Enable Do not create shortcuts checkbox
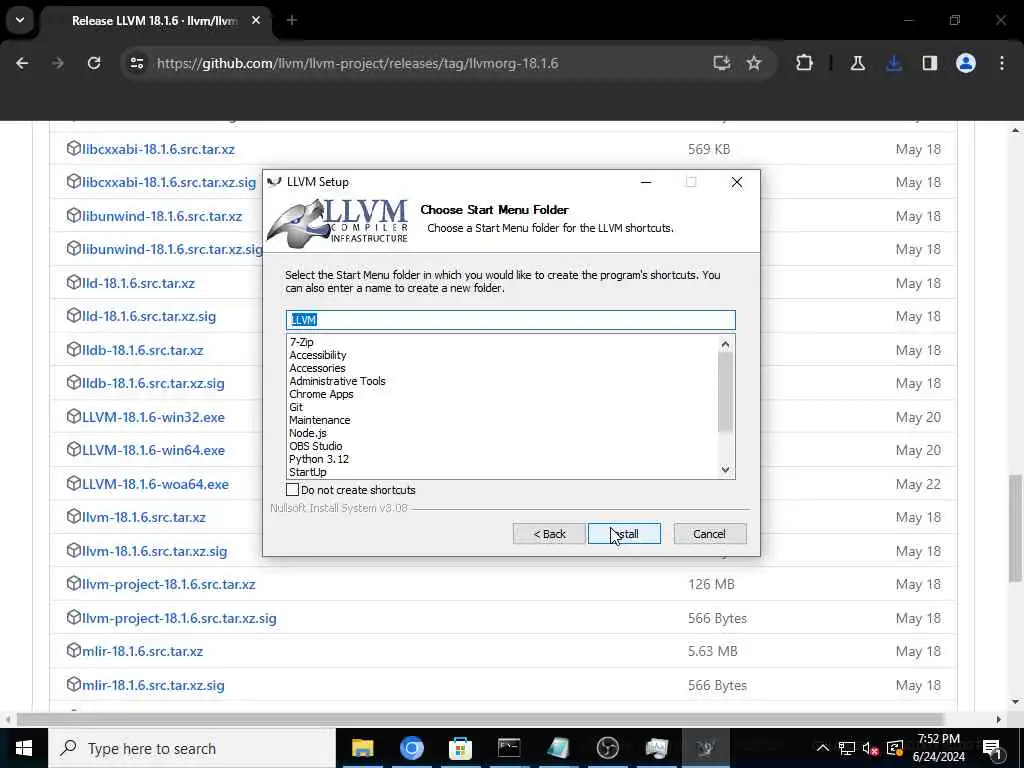 293,490
